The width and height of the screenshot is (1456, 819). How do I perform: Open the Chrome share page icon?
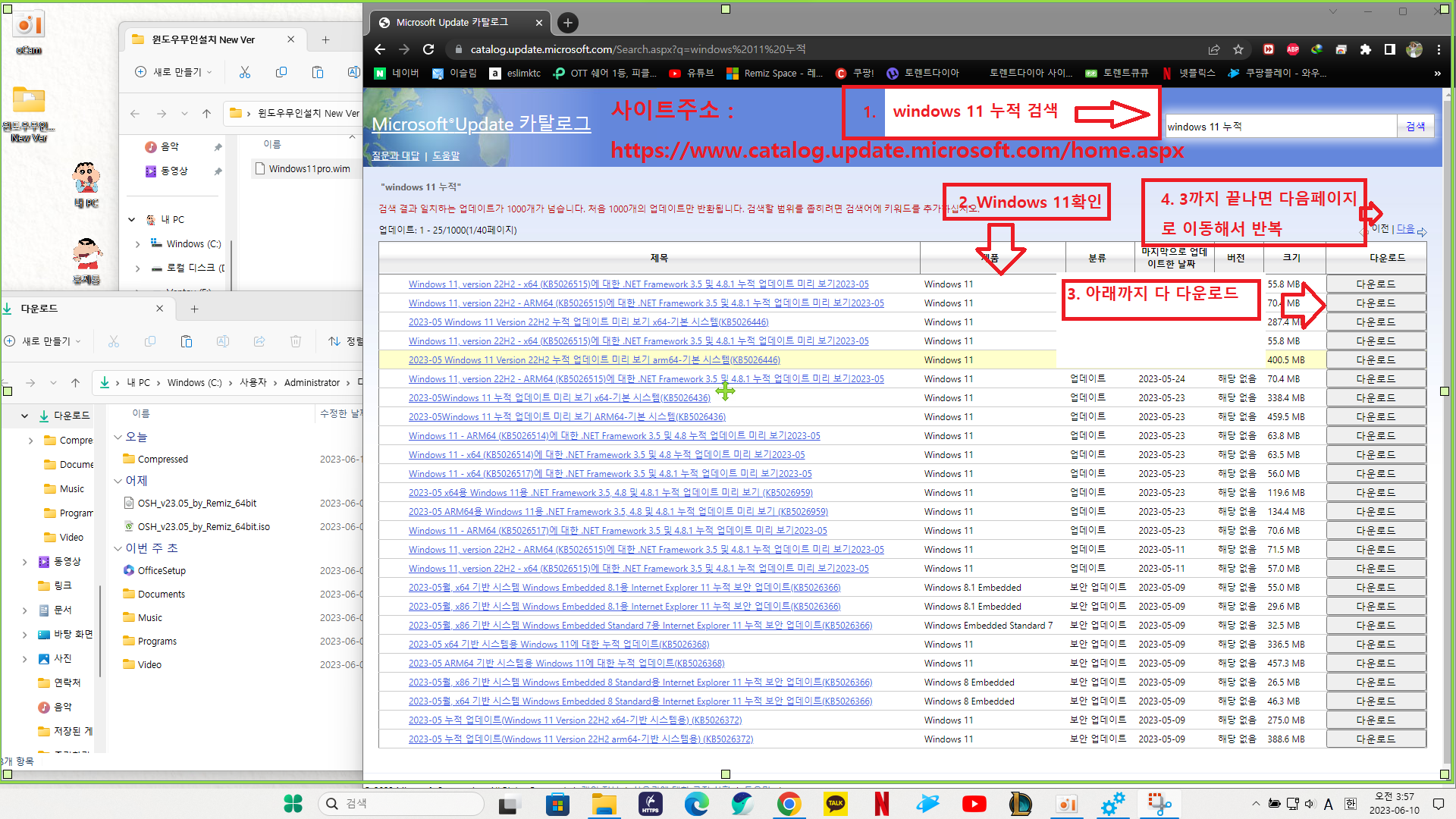pos(1214,49)
